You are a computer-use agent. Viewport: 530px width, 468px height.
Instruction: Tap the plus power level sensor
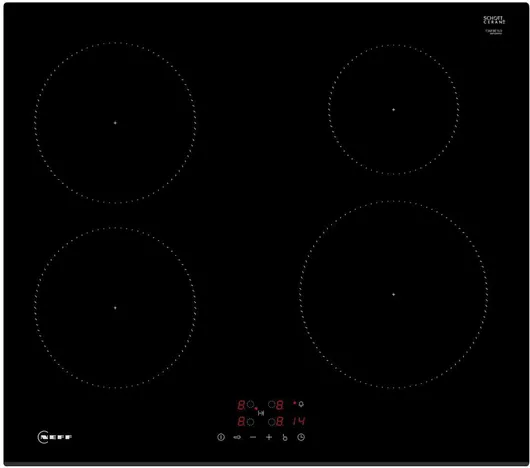click(269, 437)
